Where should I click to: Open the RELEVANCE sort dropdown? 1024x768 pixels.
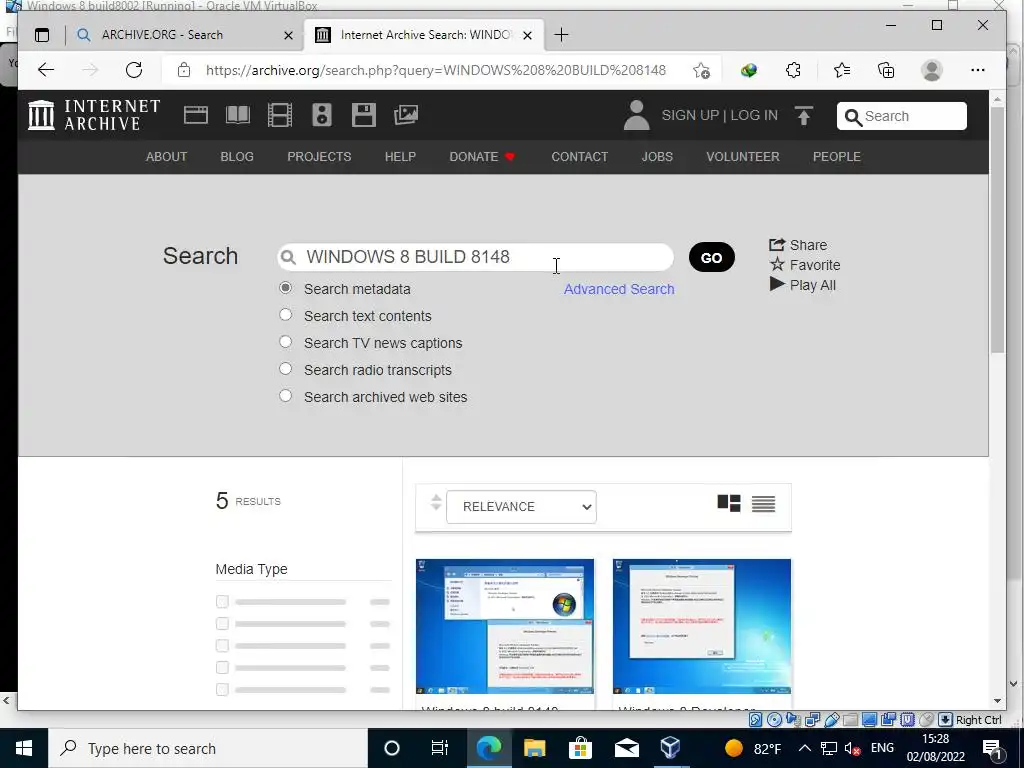(521, 507)
